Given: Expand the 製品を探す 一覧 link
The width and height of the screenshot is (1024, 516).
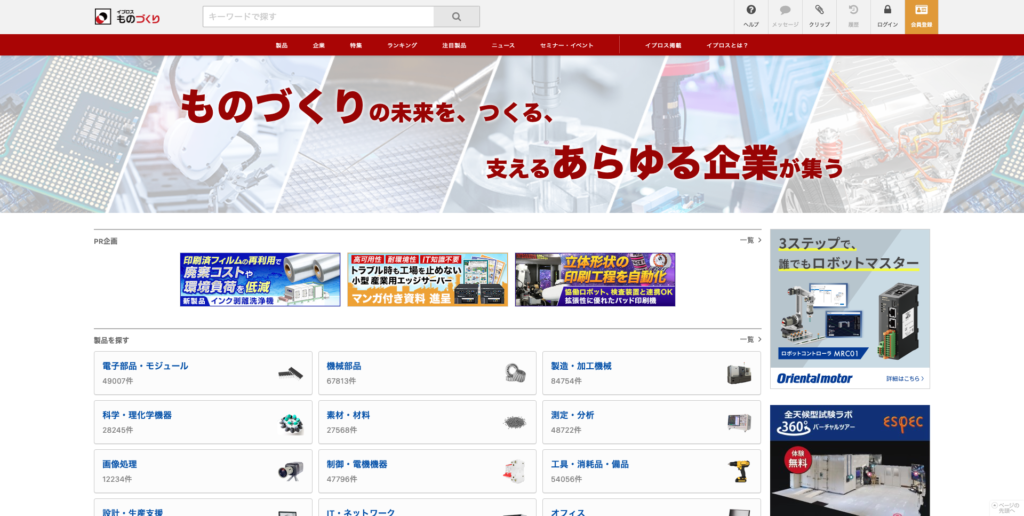Looking at the screenshot, I should click(750, 340).
